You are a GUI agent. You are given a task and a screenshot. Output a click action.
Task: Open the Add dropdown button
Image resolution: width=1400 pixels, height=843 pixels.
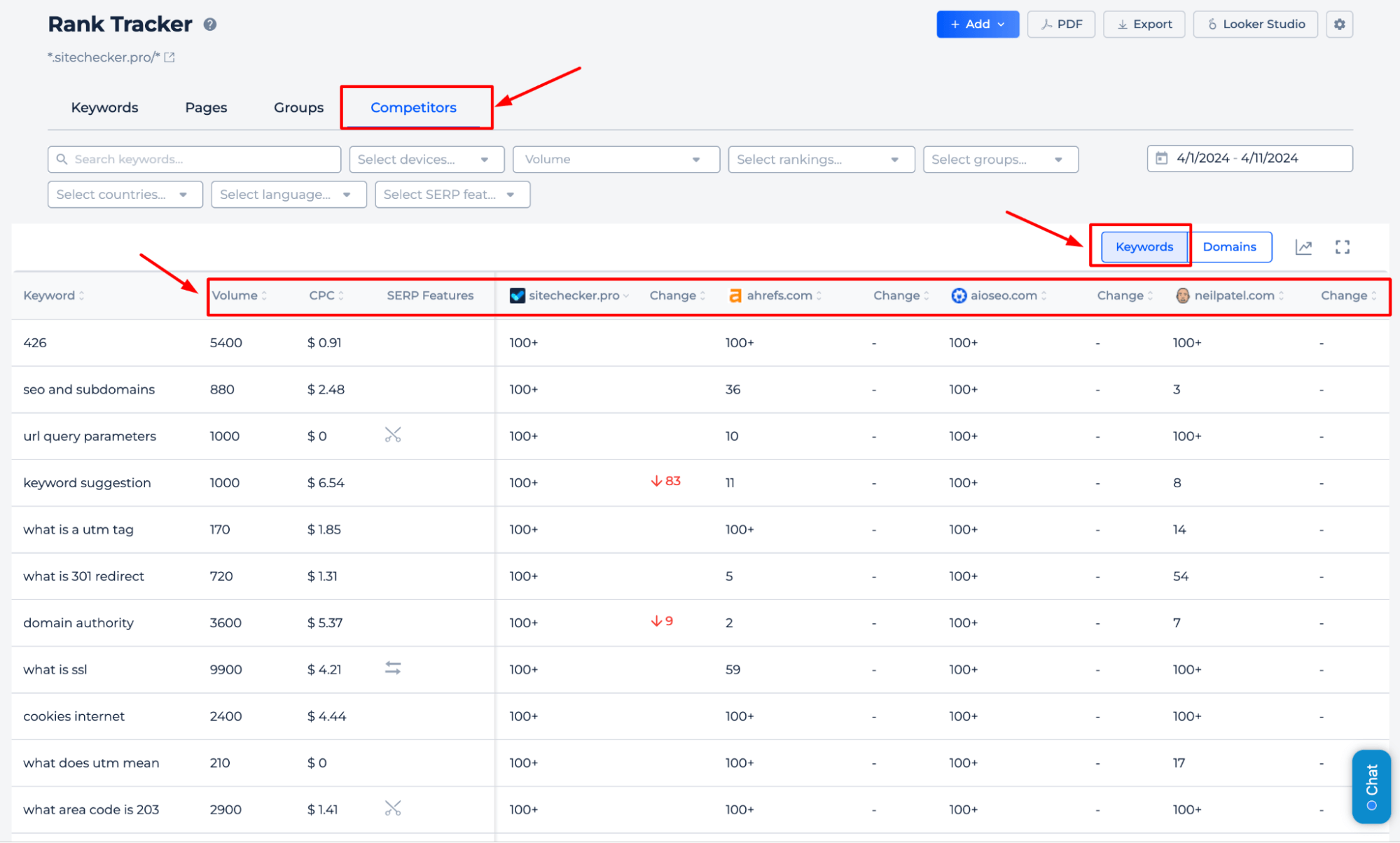[977, 25]
